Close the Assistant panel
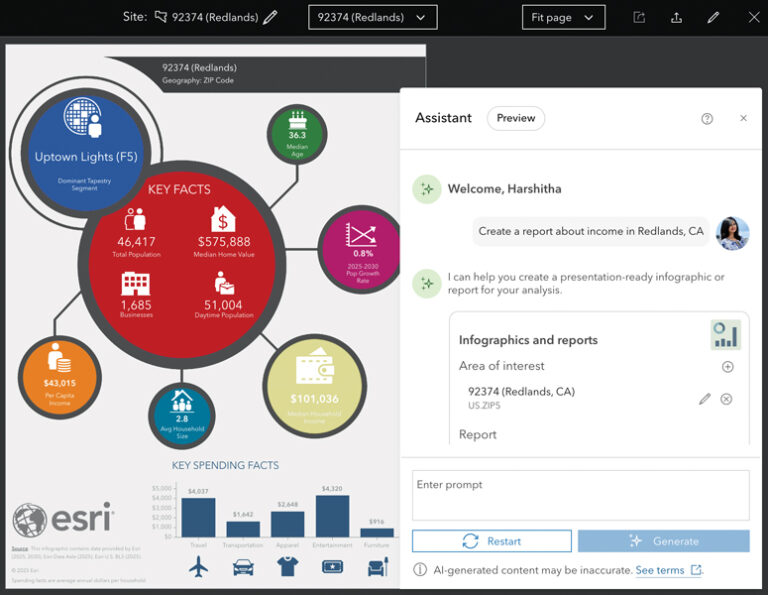 point(744,118)
